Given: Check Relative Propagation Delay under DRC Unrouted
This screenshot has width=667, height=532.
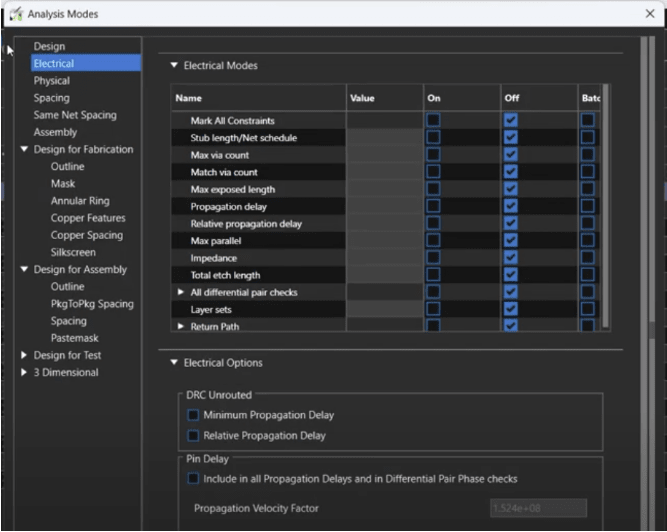Looking at the screenshot, I should click(x=193, y=435).
